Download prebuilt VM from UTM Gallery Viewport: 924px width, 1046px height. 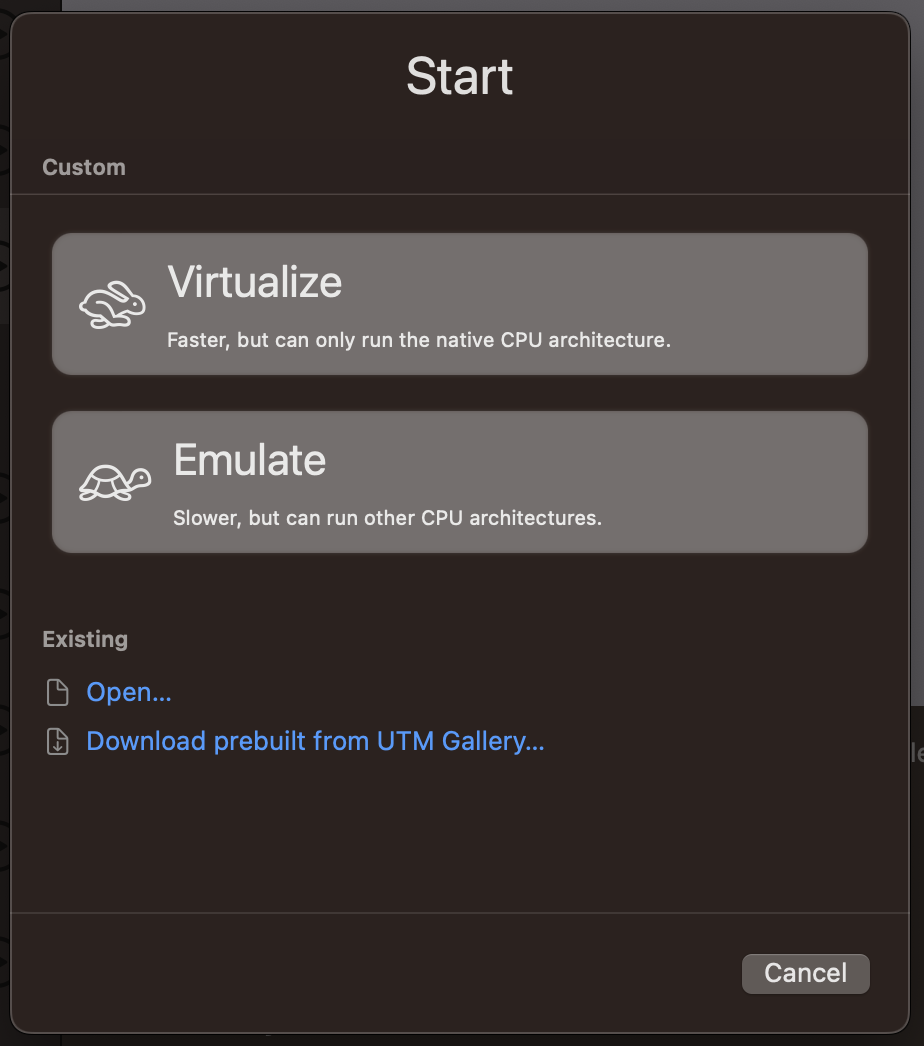(x=315, y=741)
